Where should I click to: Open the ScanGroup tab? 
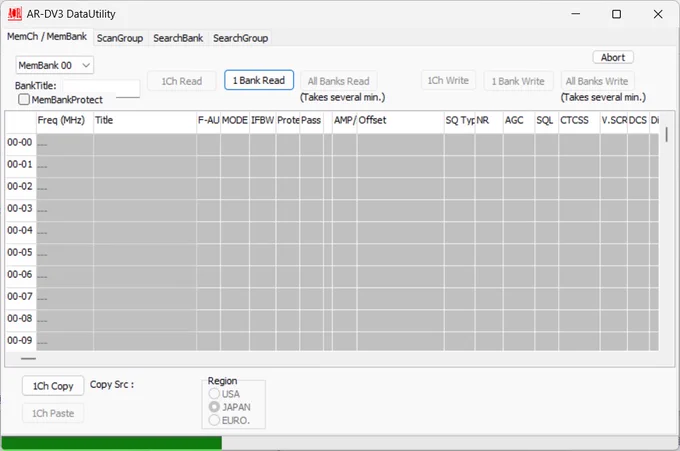point(120,38)
